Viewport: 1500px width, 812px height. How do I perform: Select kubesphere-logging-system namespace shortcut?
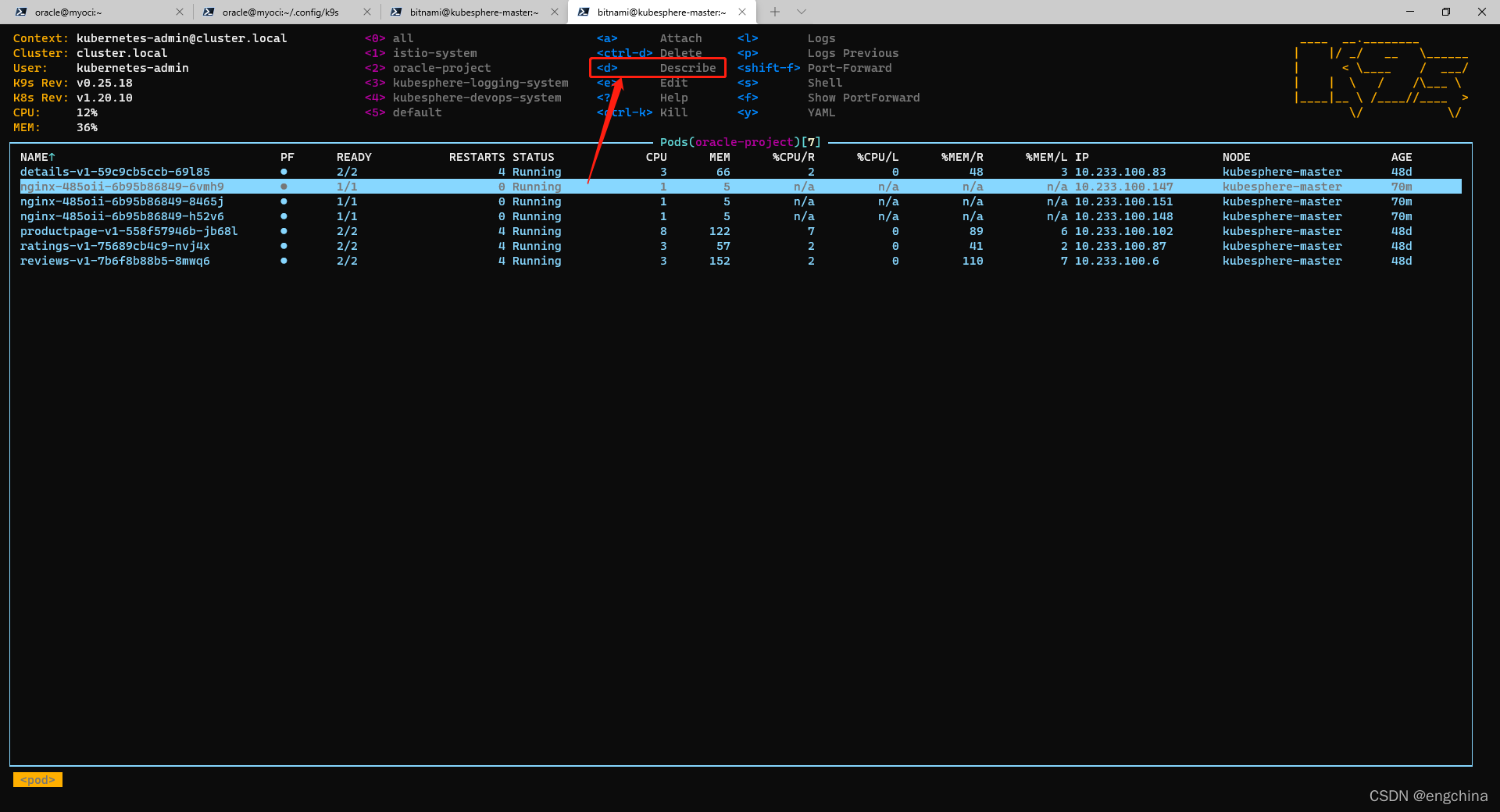click(466, 83)
